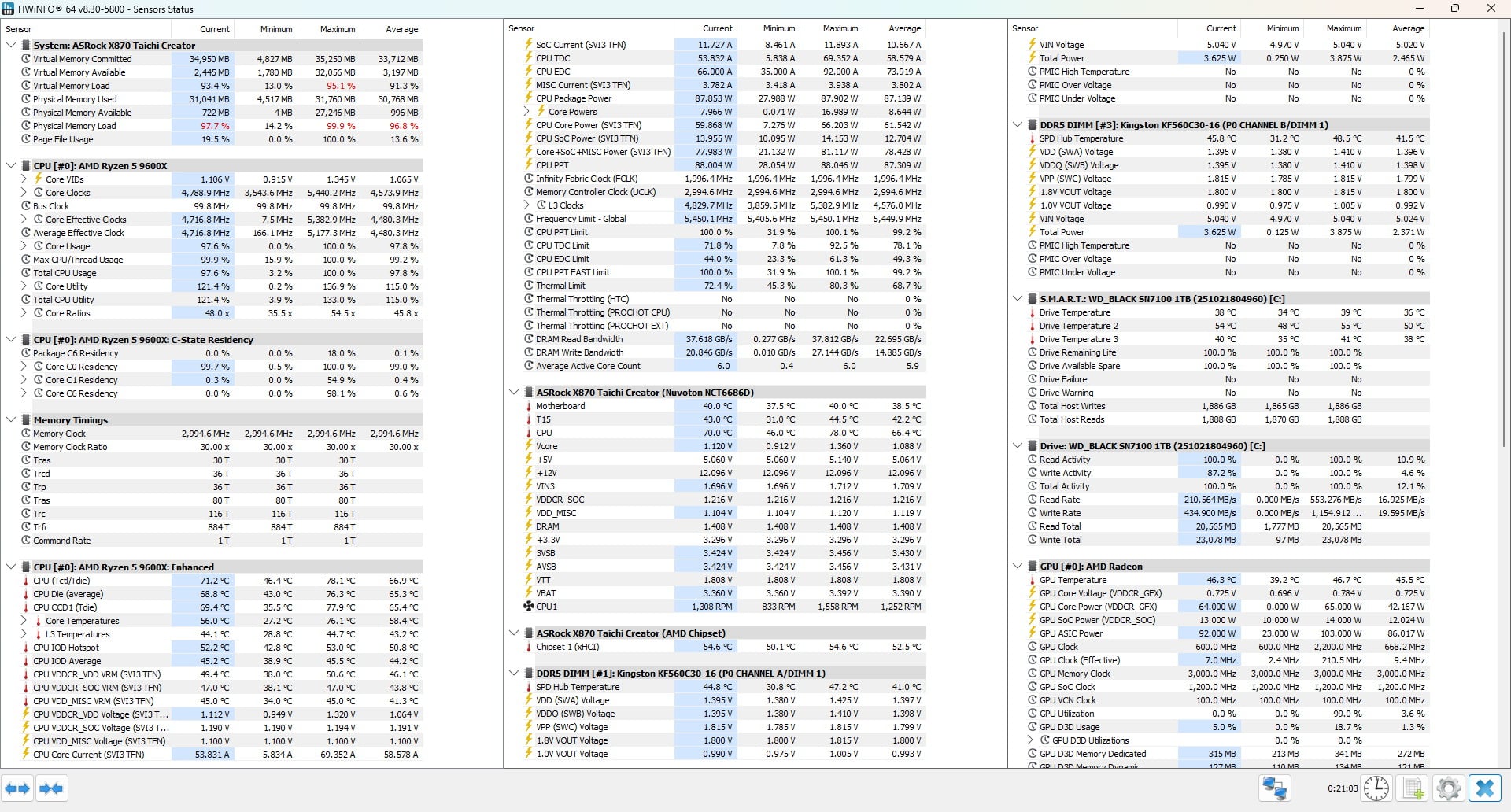Close sensors with the blue X icon
The height and width of the screenshot is (812, 1511).
point(1485,788)
